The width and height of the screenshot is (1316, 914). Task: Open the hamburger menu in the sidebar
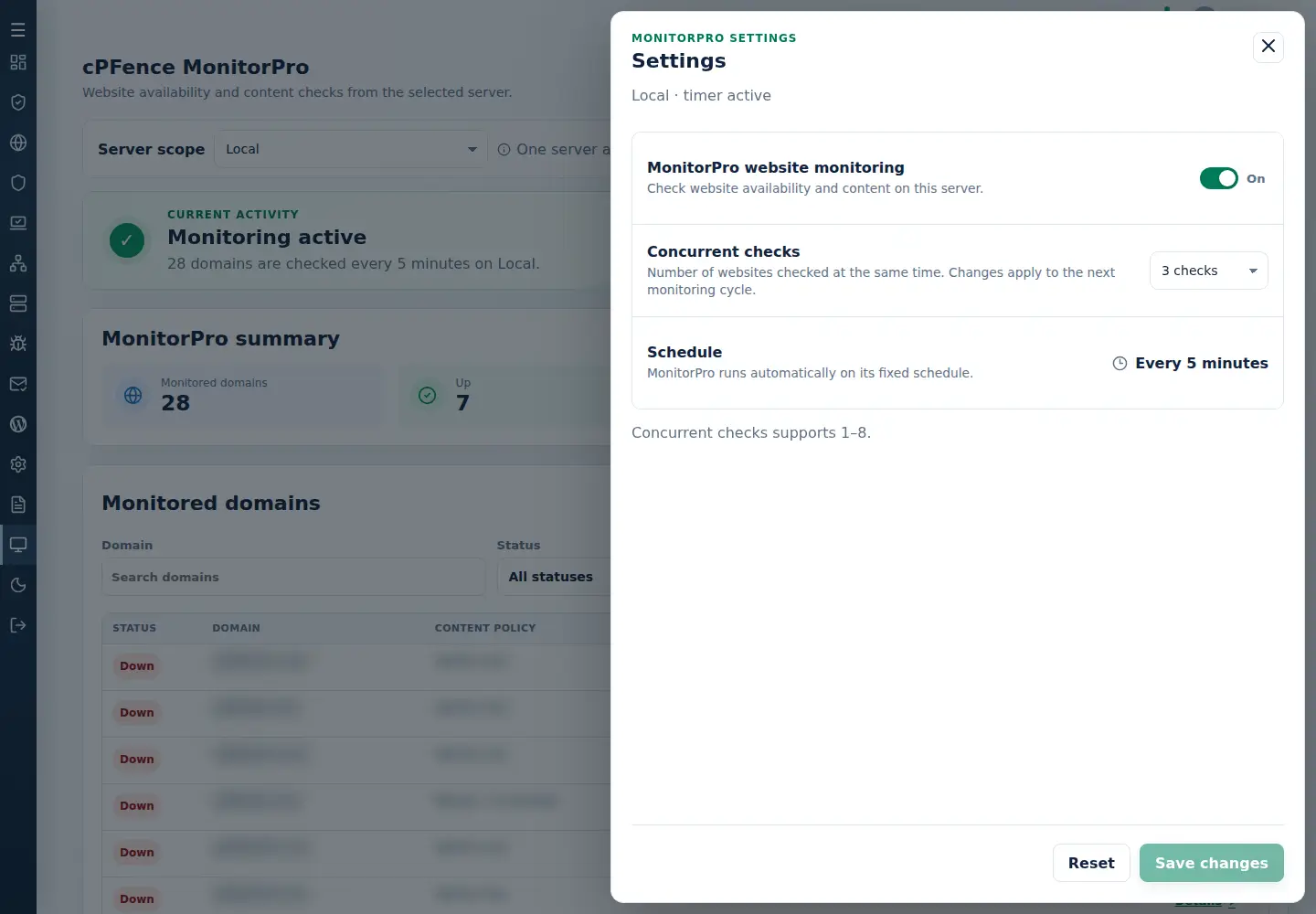[x=18, y=30]
